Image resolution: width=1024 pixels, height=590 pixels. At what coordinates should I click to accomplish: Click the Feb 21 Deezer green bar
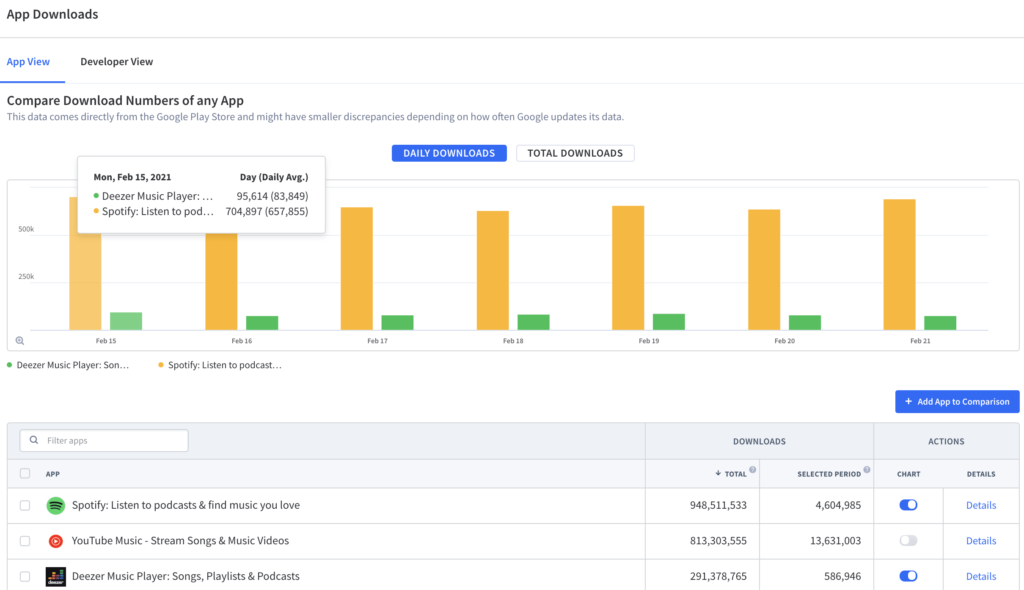click(940, 323)
